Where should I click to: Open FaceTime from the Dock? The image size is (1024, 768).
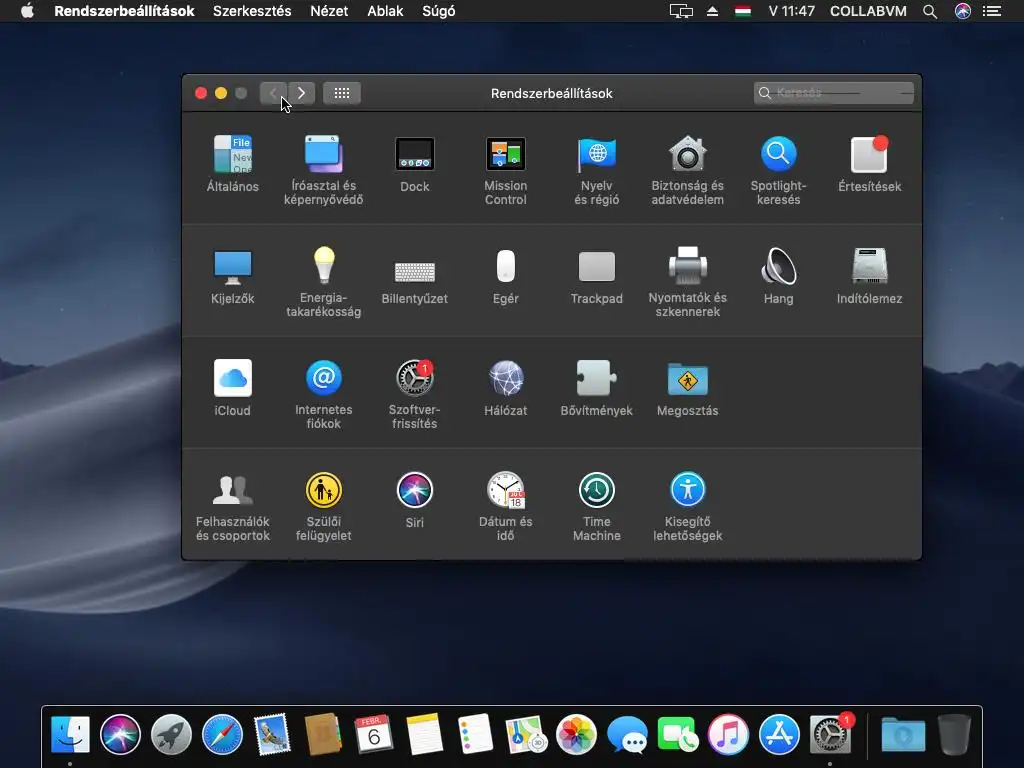[x=677, y=734]
